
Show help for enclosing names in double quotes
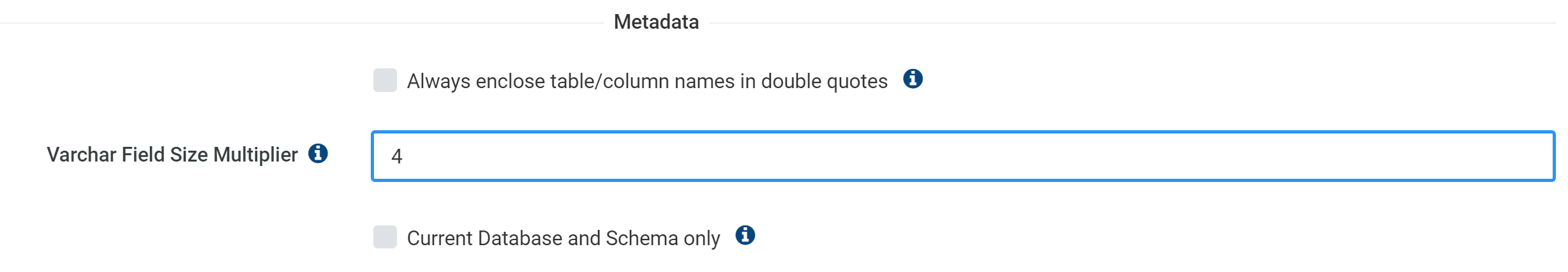click(913, 79)
